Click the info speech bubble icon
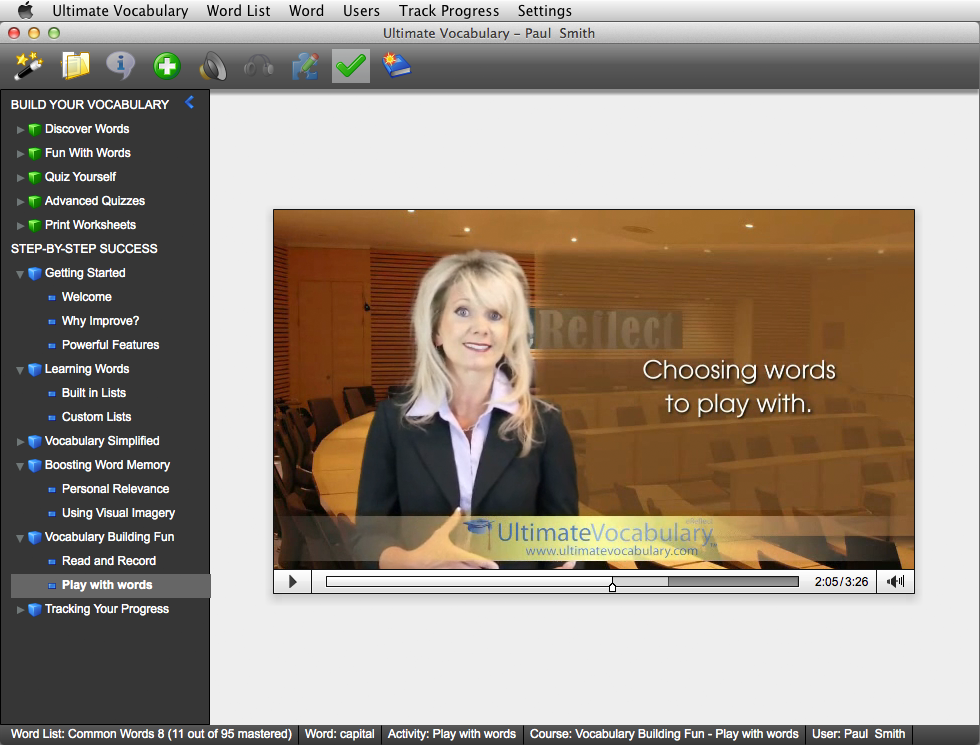The width and height of the screenshot is (980, 745). coord(120,67)
